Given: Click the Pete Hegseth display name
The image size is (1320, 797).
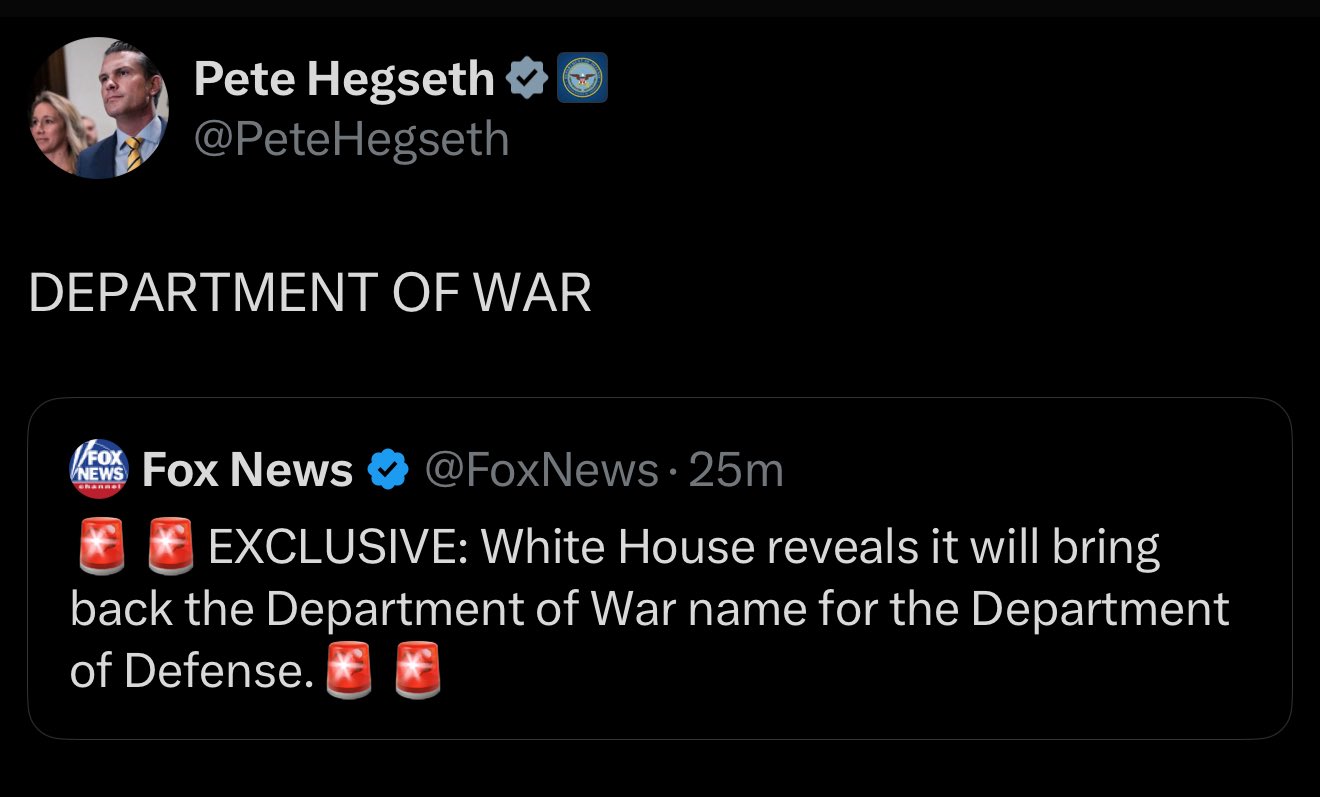Looking at the screenshot, I should click(343, 79).
